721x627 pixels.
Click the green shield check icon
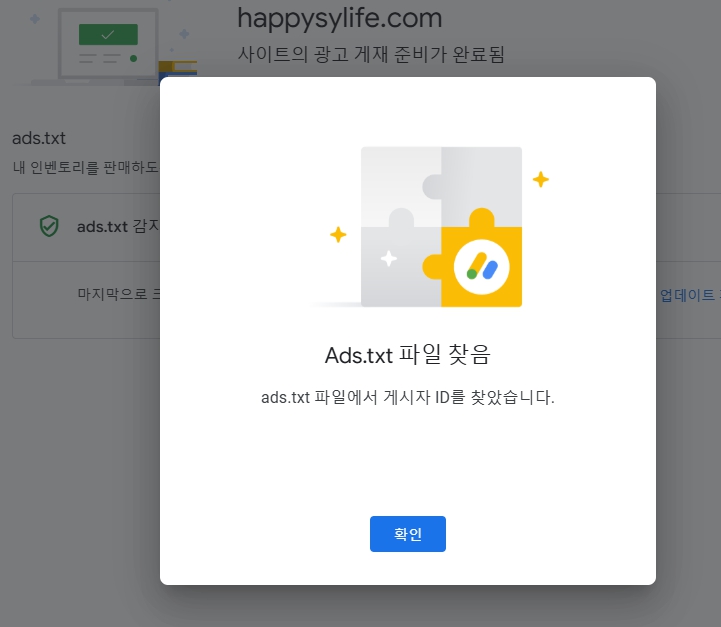click(49, 226)
